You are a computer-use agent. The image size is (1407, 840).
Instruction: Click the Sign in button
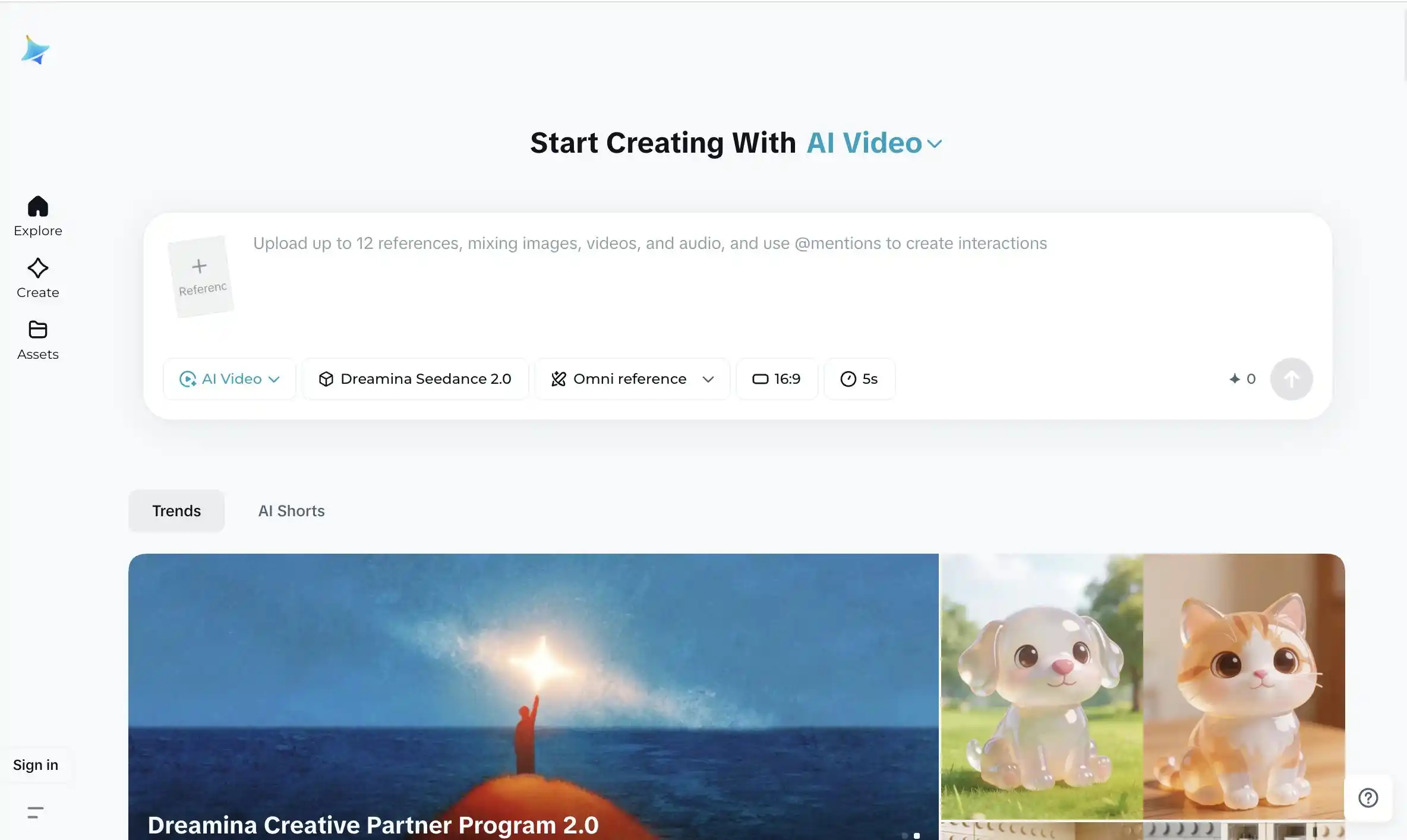(36, 765)
